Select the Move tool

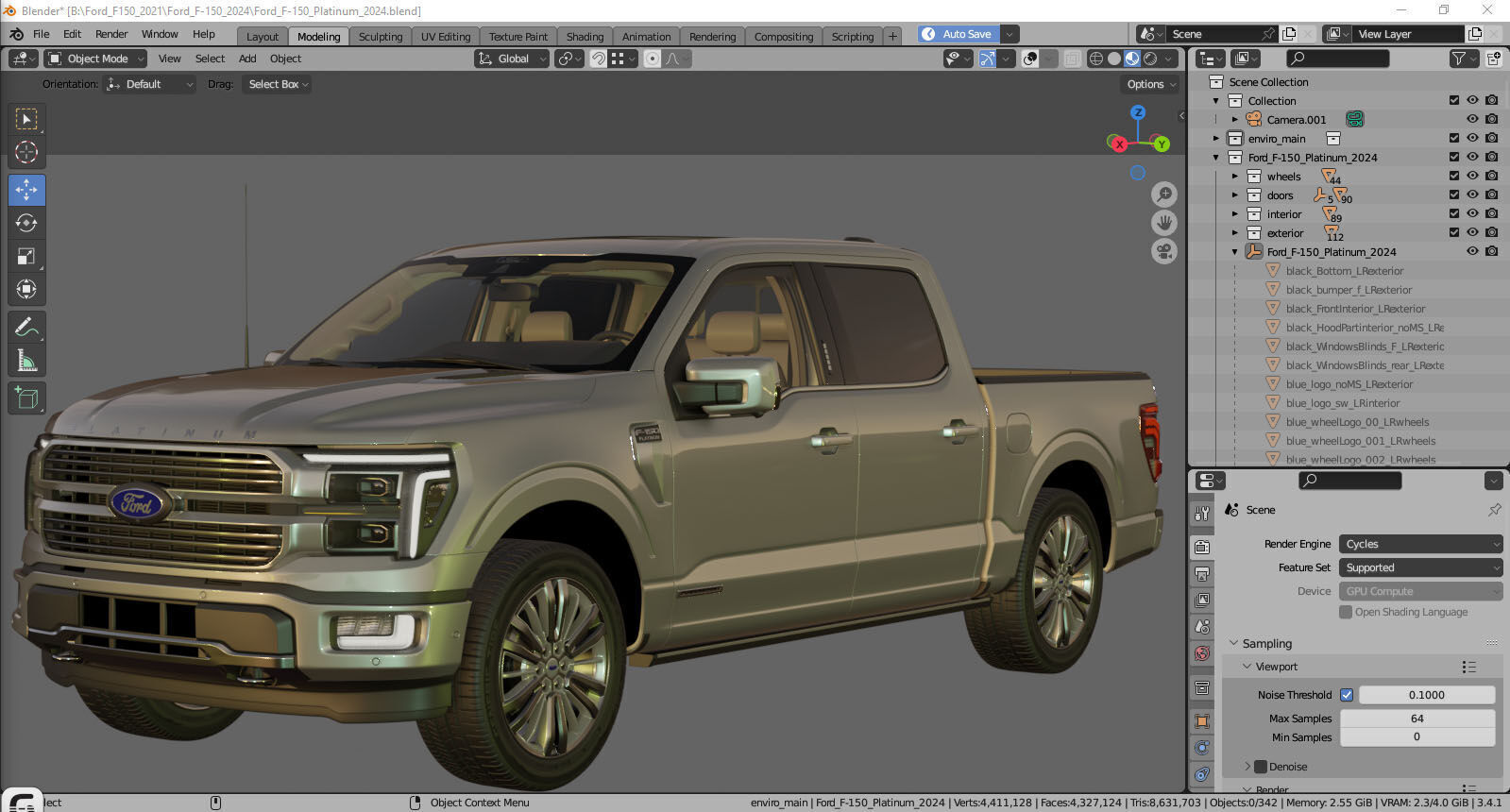pyautogui.click(x=26, y=190)
